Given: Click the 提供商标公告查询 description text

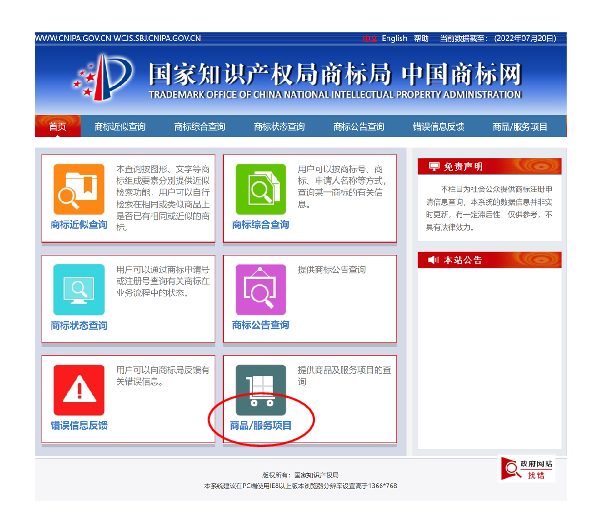Looking at the screenshot, I should point(332,269).
